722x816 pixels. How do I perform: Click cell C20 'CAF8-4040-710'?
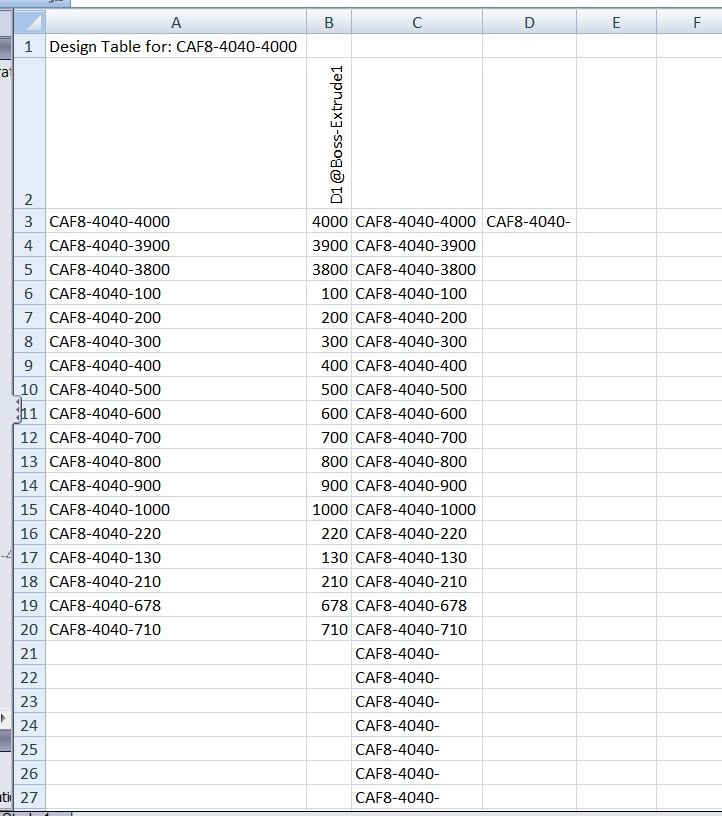click(x=417, y=629)
